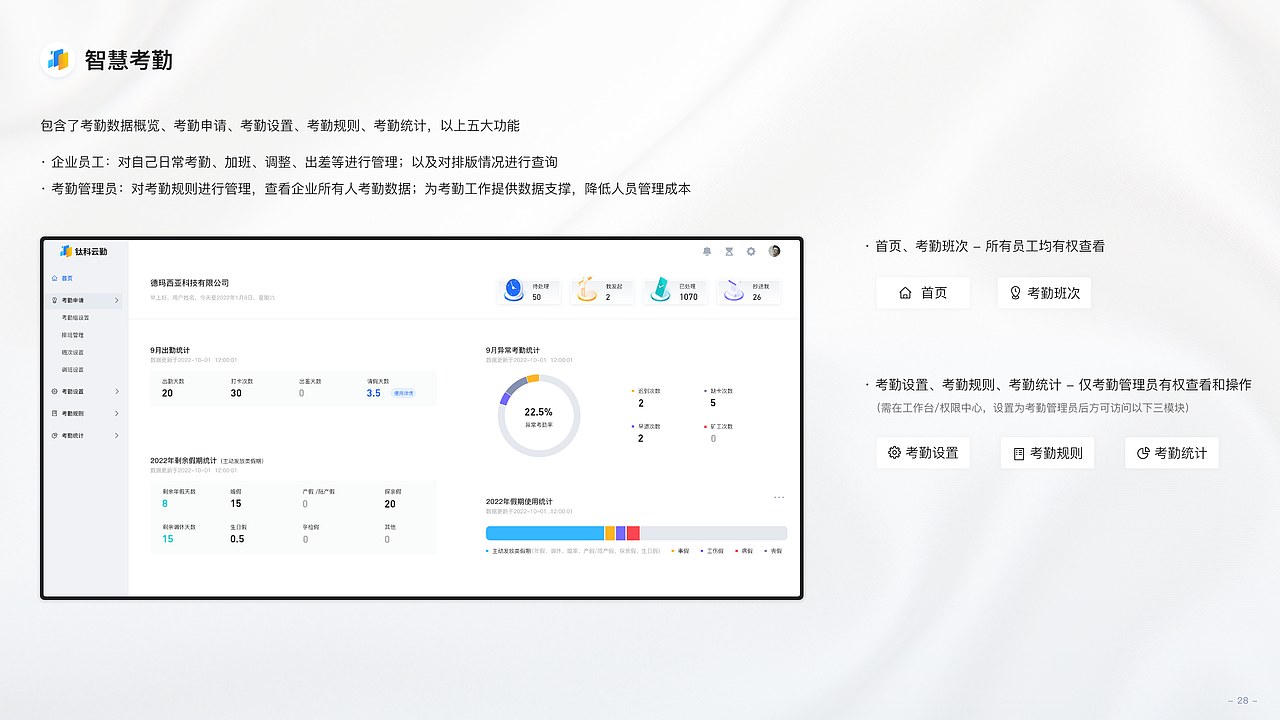The height and width of the screenshot is (720, 1280).
Task: Click the 使用详情 link next to 3.5
Action: (403, 393)
